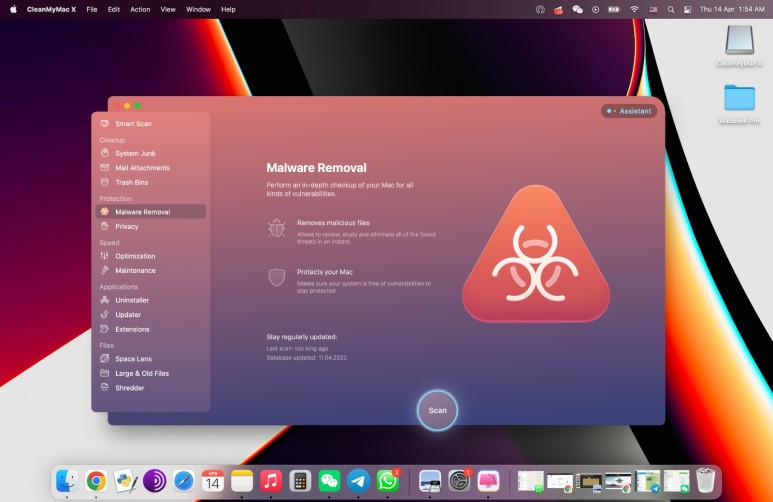Select Large & Old Files module
The image size is (773, 502).
click(x=142, y=373)
